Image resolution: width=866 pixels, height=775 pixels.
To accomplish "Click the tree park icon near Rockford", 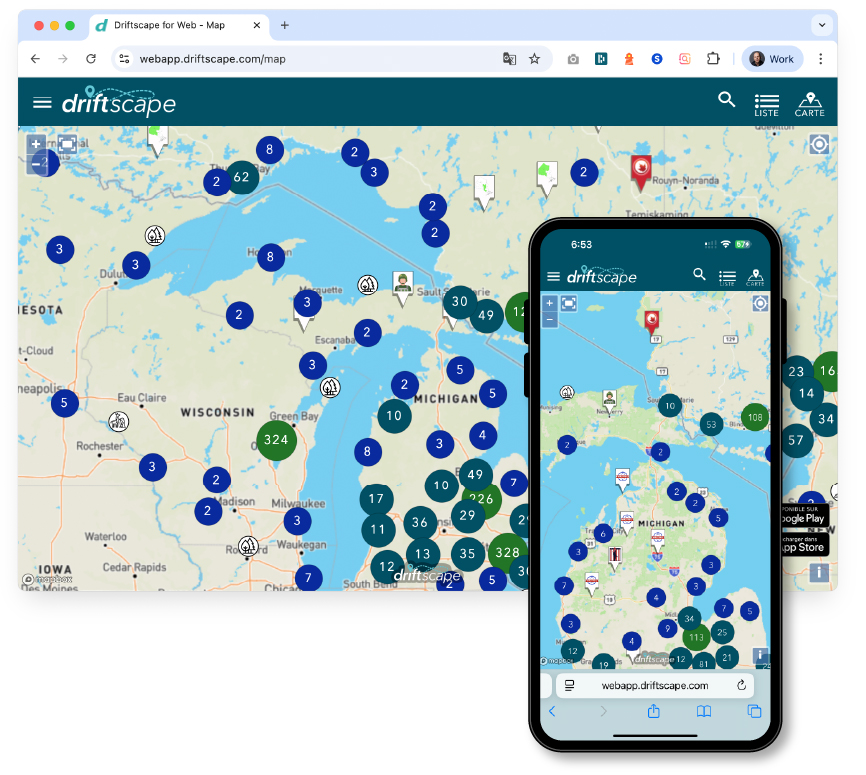I will point(248,546).
